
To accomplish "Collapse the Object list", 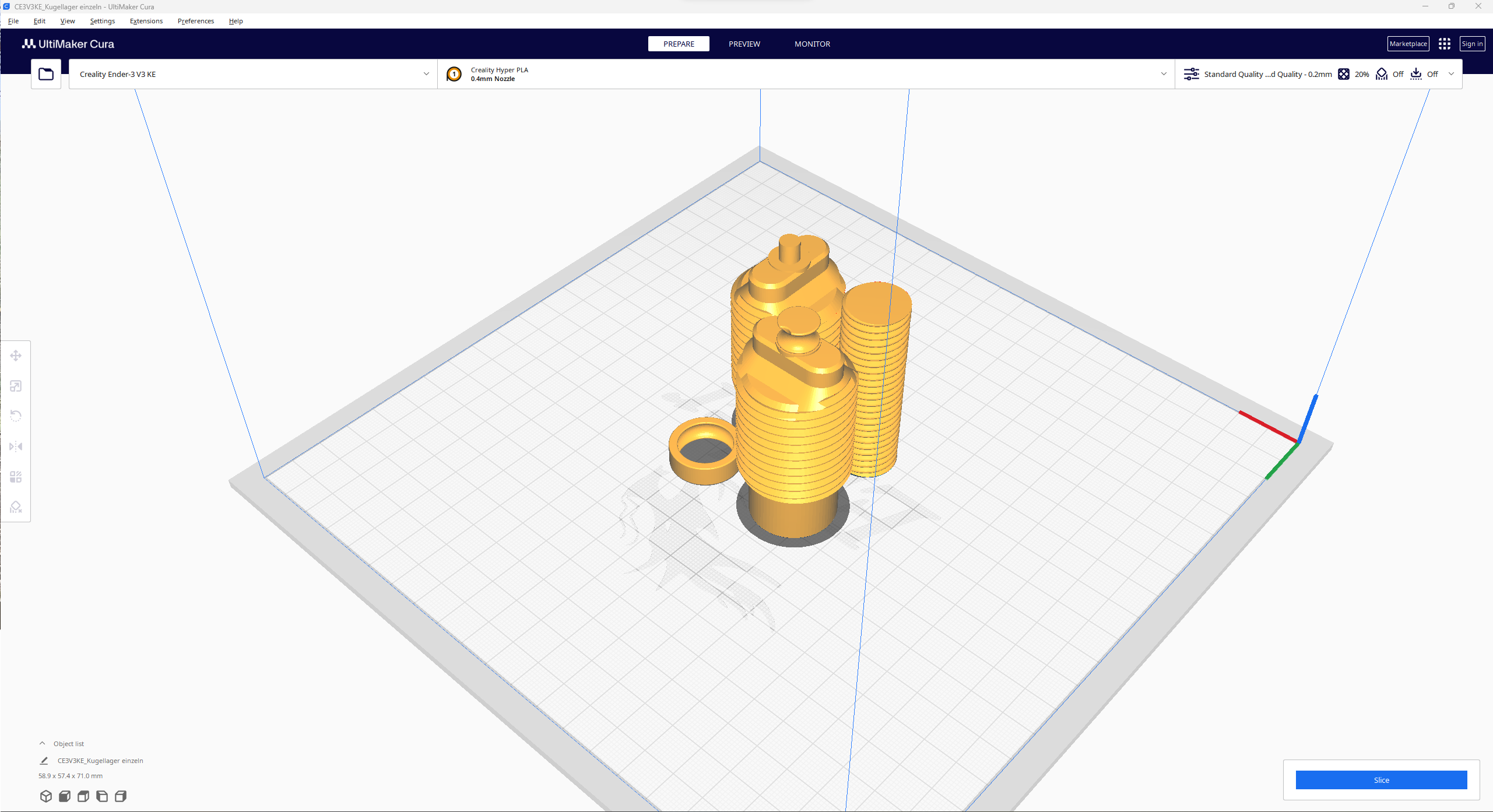I will [42, 744].
